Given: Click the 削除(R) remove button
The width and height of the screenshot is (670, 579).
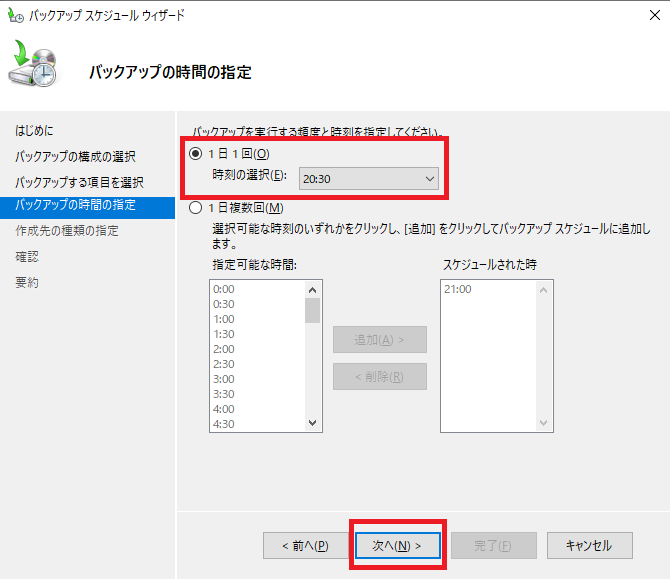Looking at the screenshot, I should pos(379,377).
